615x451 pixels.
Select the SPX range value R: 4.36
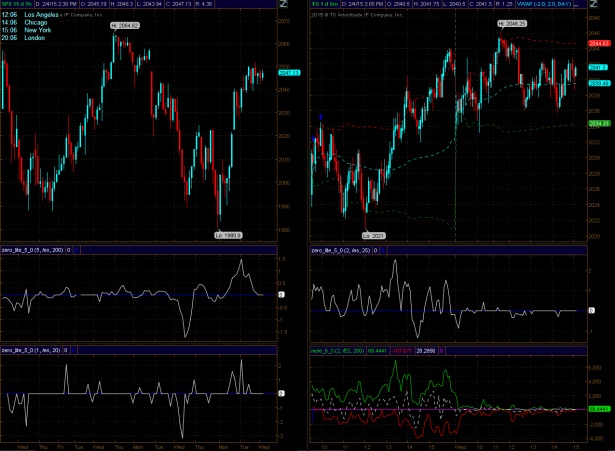point(203,4)
